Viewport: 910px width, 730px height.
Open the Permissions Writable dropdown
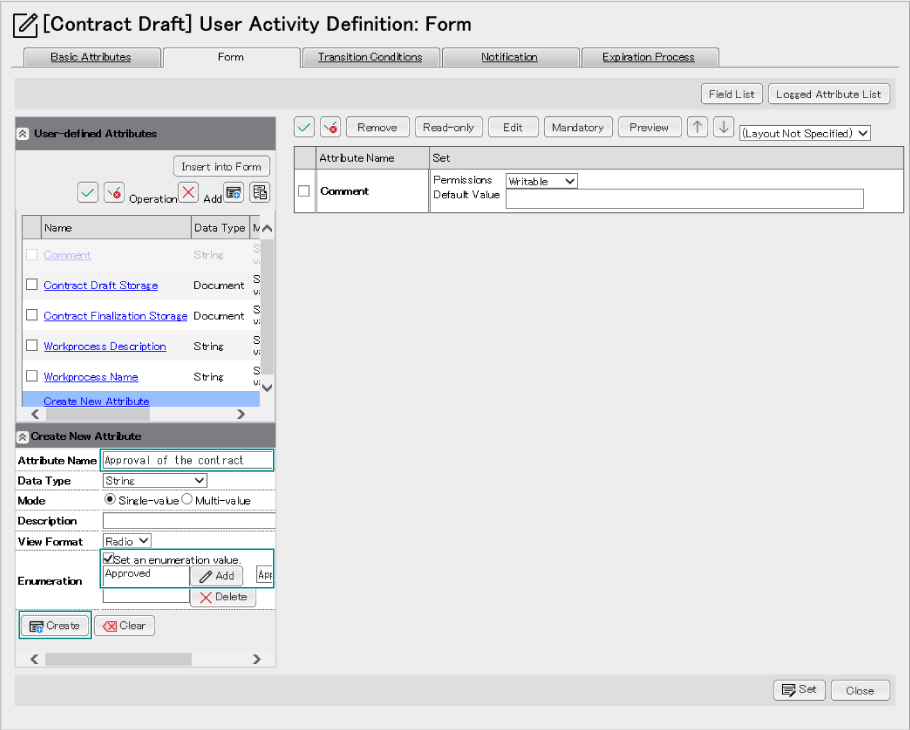tap(541, 181)
